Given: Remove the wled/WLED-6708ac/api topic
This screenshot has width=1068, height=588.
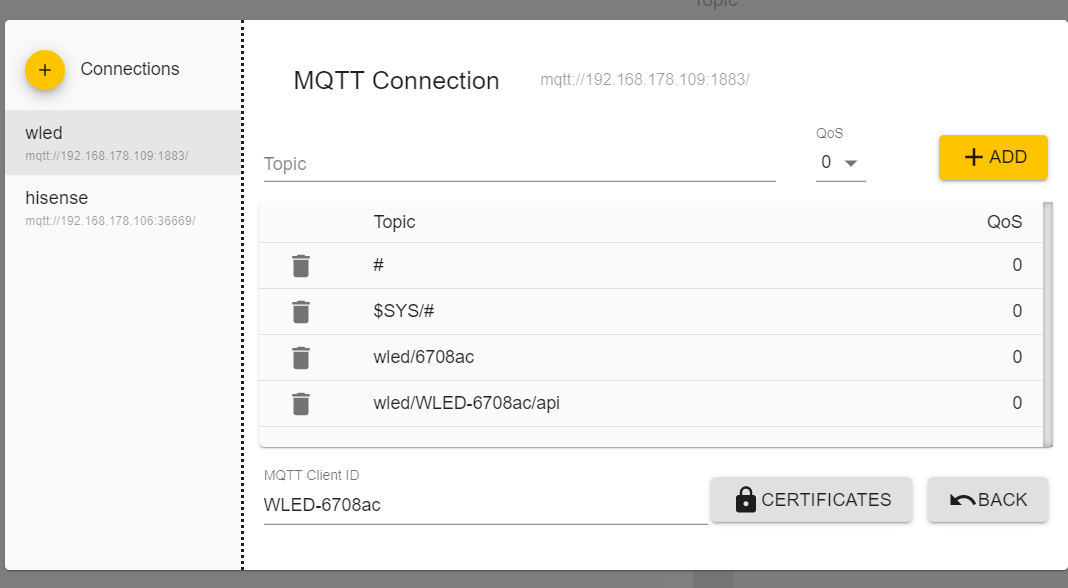Looking at the screenshot, I should (x=301, y=403).
